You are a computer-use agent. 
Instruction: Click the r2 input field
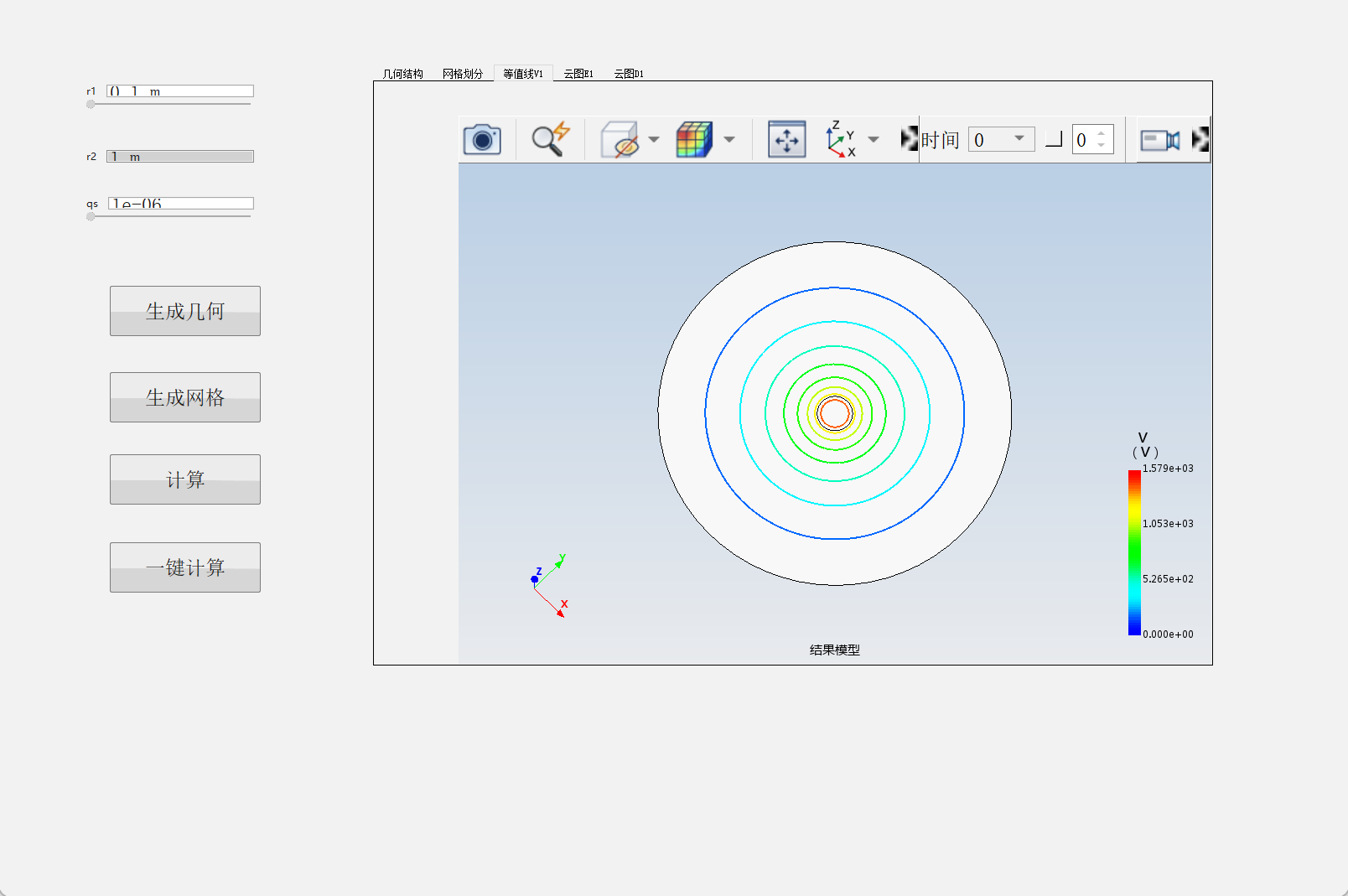[180, 156]
